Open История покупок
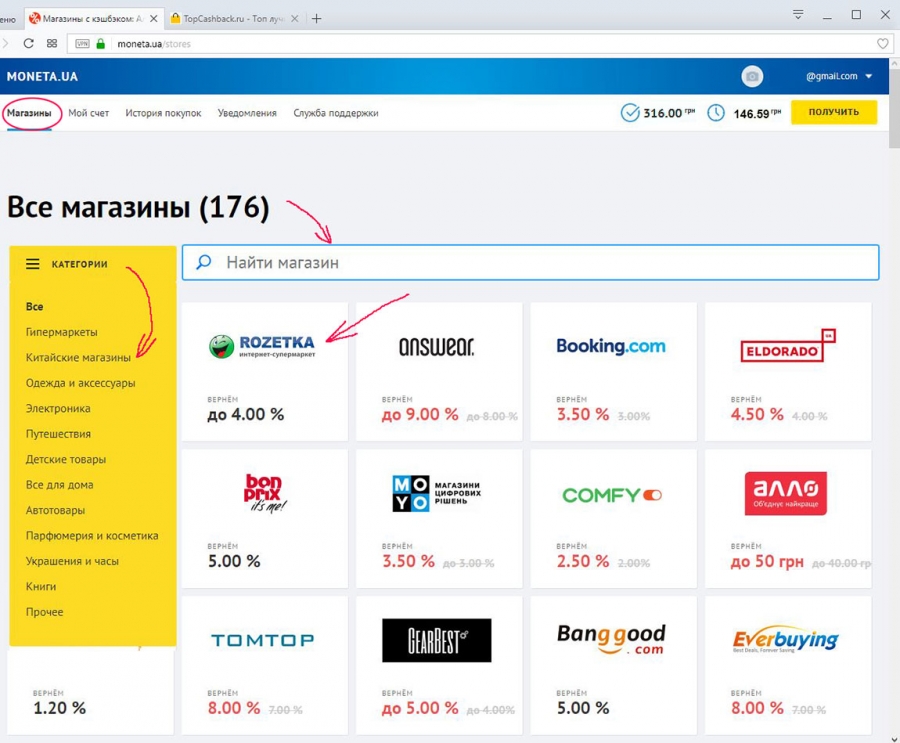 pyautogui.click(x=163, y=113)
